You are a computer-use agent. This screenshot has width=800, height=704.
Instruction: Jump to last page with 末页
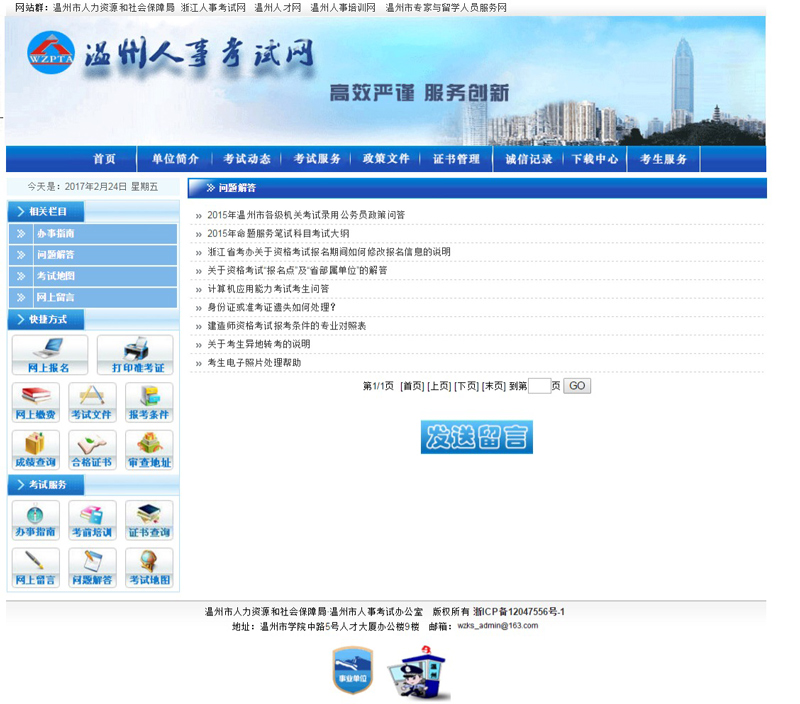pyautogui.click(x=493, y=386)
